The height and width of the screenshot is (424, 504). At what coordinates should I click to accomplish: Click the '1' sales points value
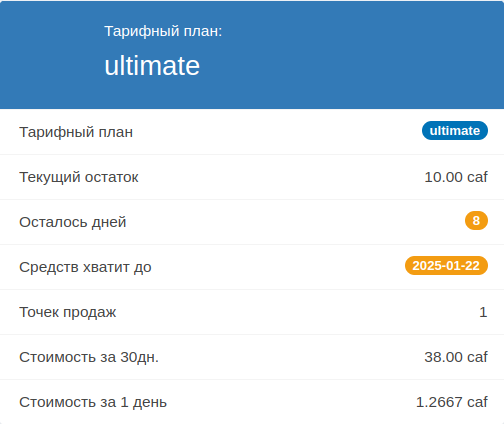(x=483, y=312)
